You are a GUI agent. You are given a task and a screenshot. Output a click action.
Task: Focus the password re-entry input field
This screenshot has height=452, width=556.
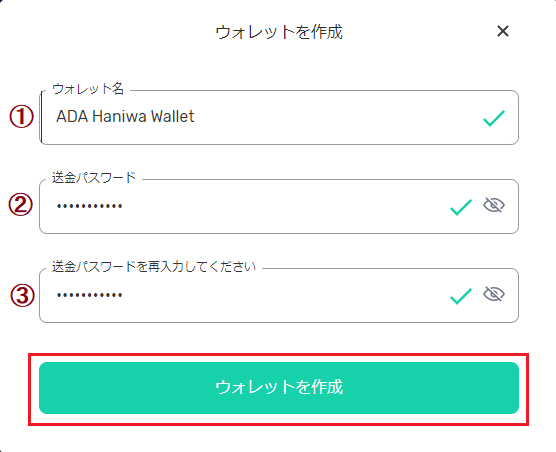[279, 295]
